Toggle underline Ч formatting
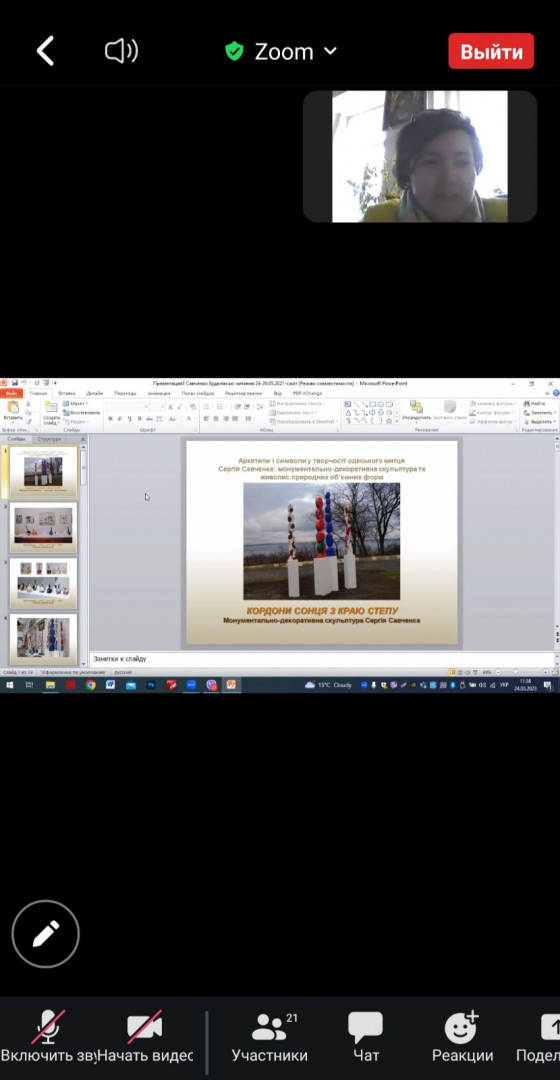Screen dimensions: 560x1080 click(129, 419)
